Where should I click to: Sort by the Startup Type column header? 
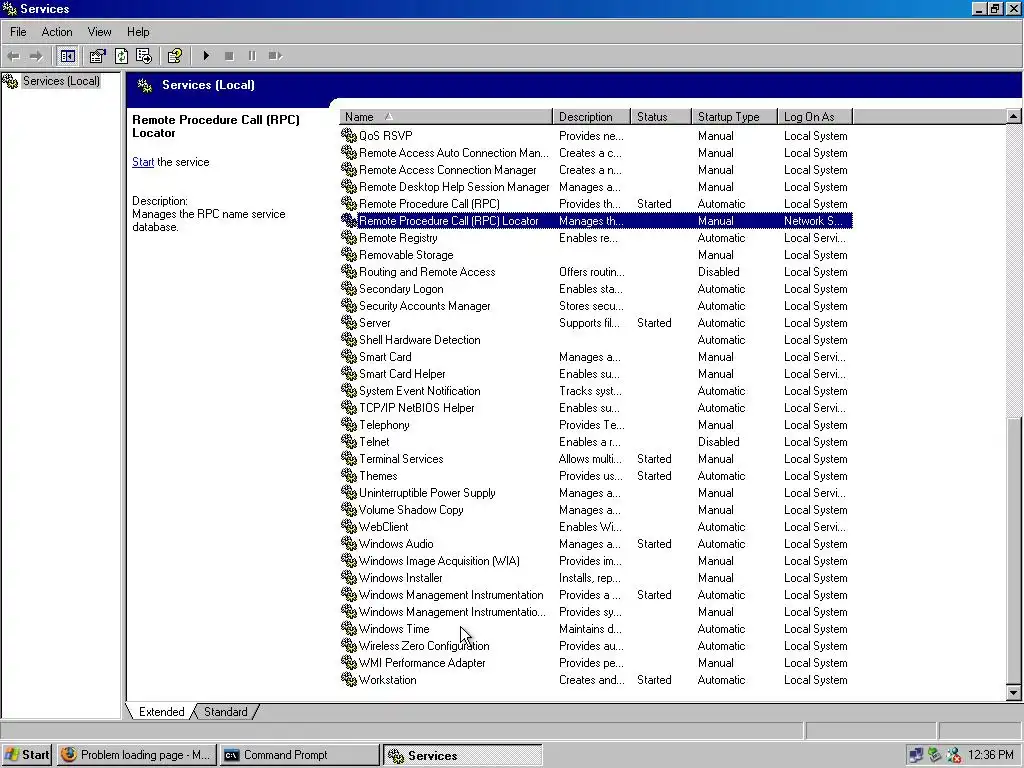(x=734, y=117)
